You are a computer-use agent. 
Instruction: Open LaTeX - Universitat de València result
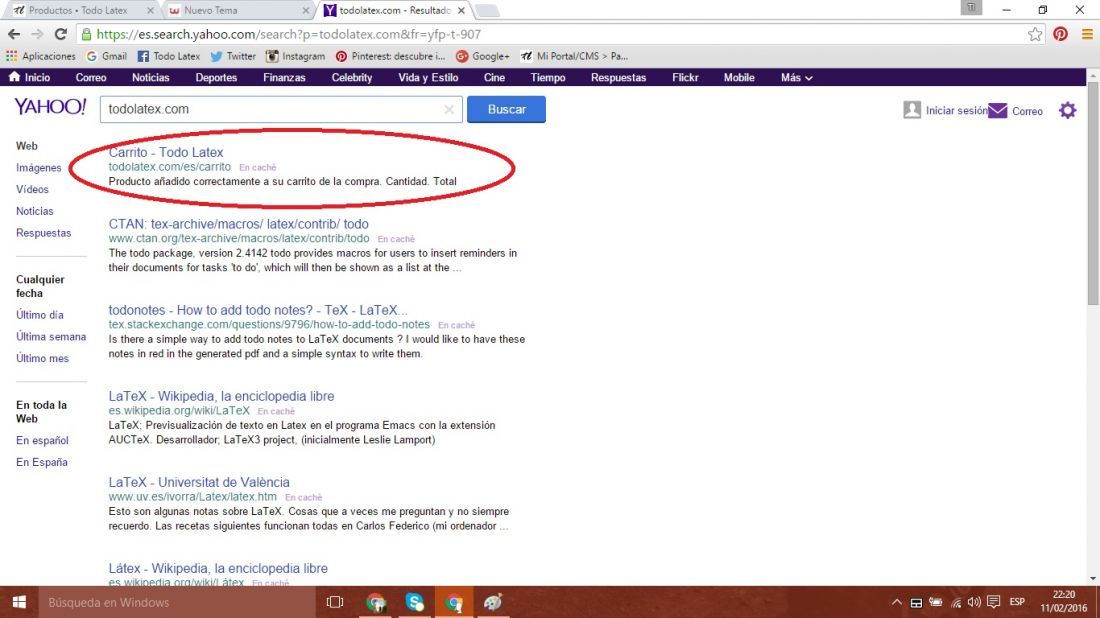[x=199, y=483]
